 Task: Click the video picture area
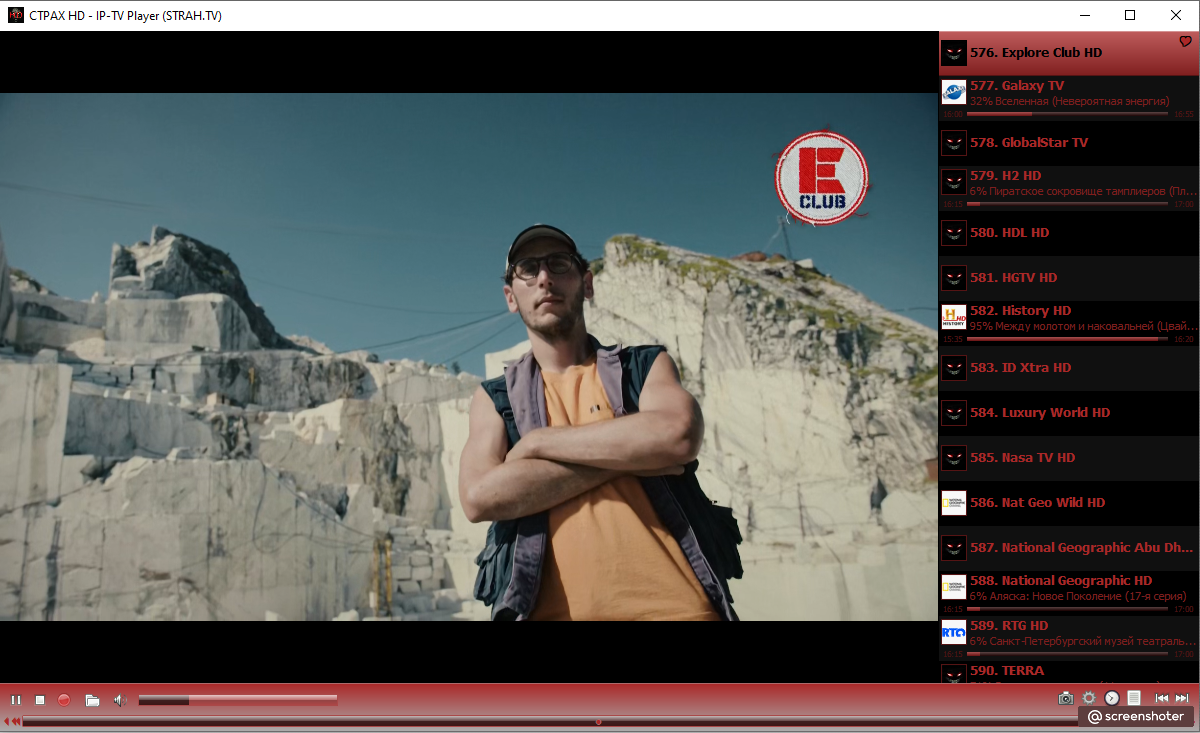[x=469, y=357]
